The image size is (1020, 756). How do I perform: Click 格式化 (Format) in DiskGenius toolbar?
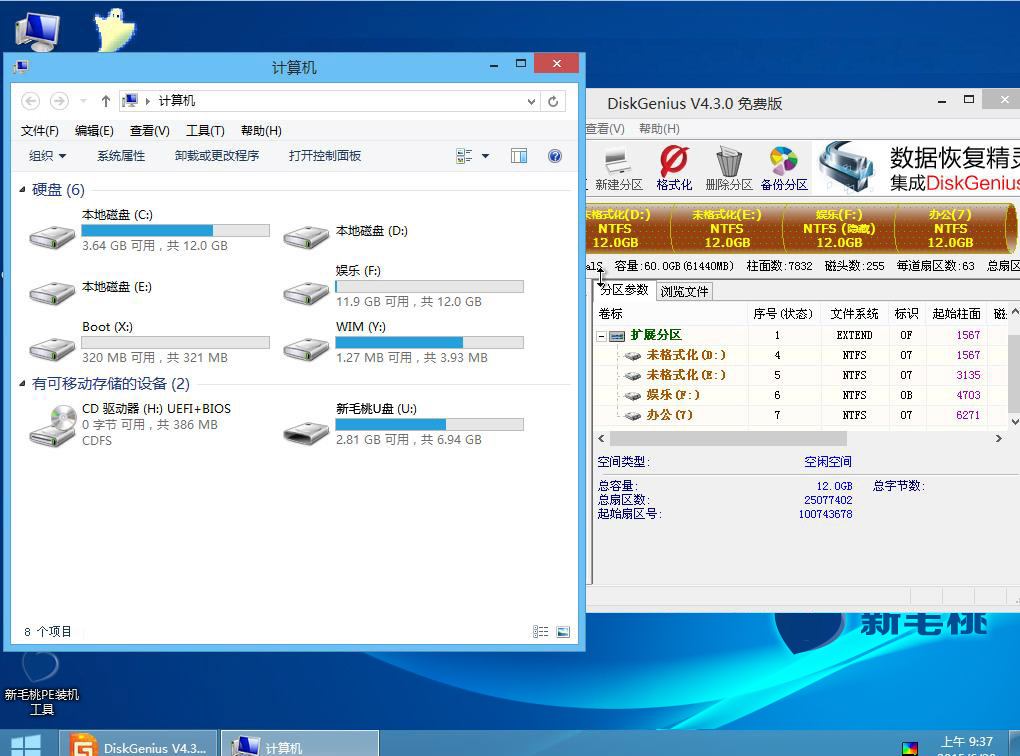click(674, 169)
